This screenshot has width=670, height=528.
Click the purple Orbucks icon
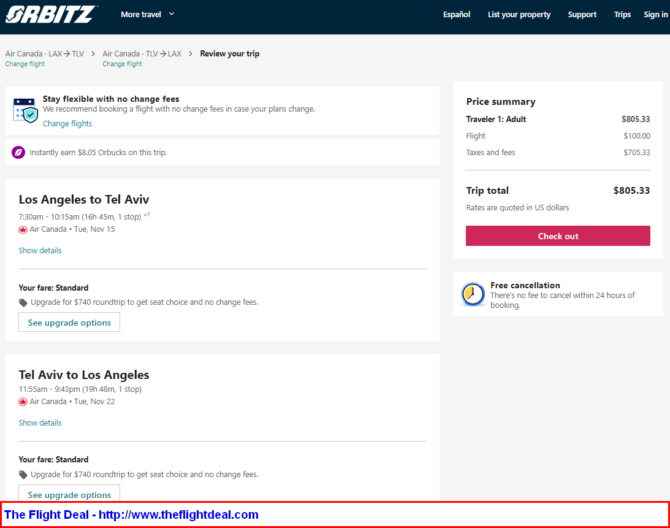(18, 153)
